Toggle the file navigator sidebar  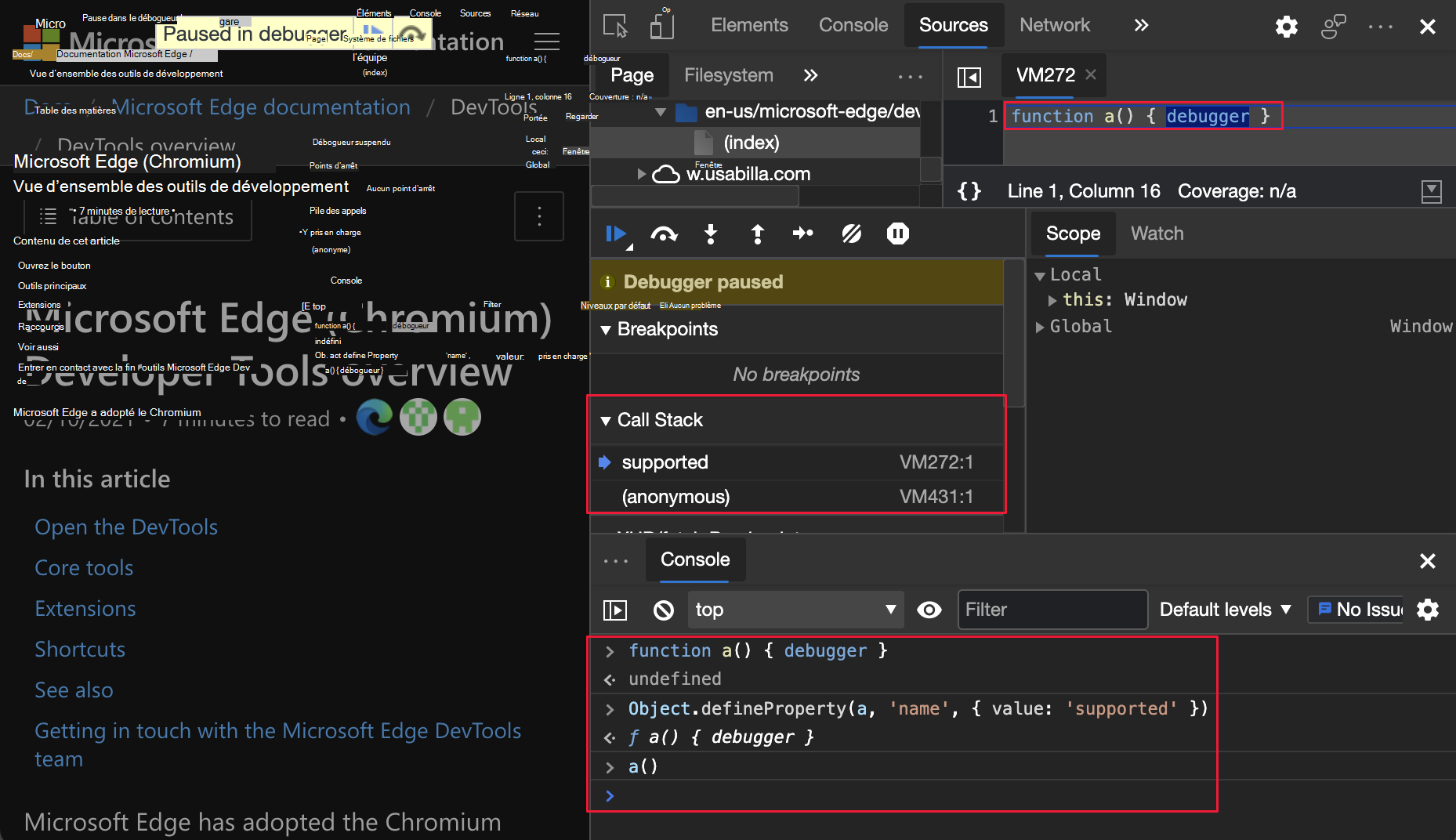969,76
